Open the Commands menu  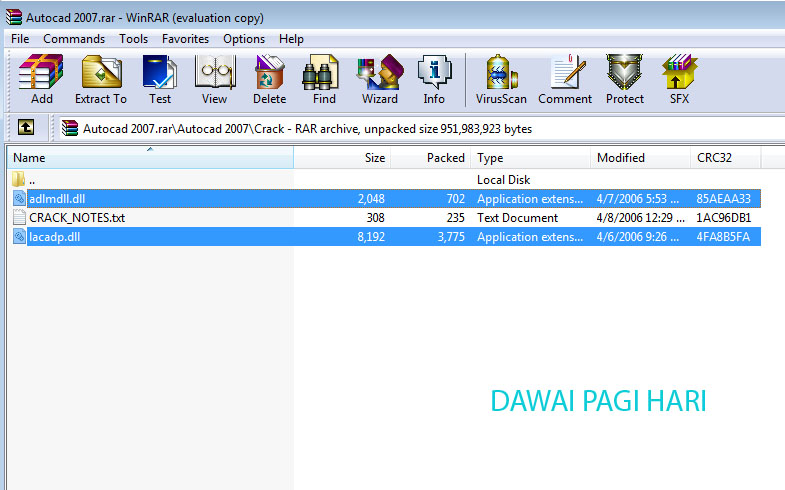[74, 39]
